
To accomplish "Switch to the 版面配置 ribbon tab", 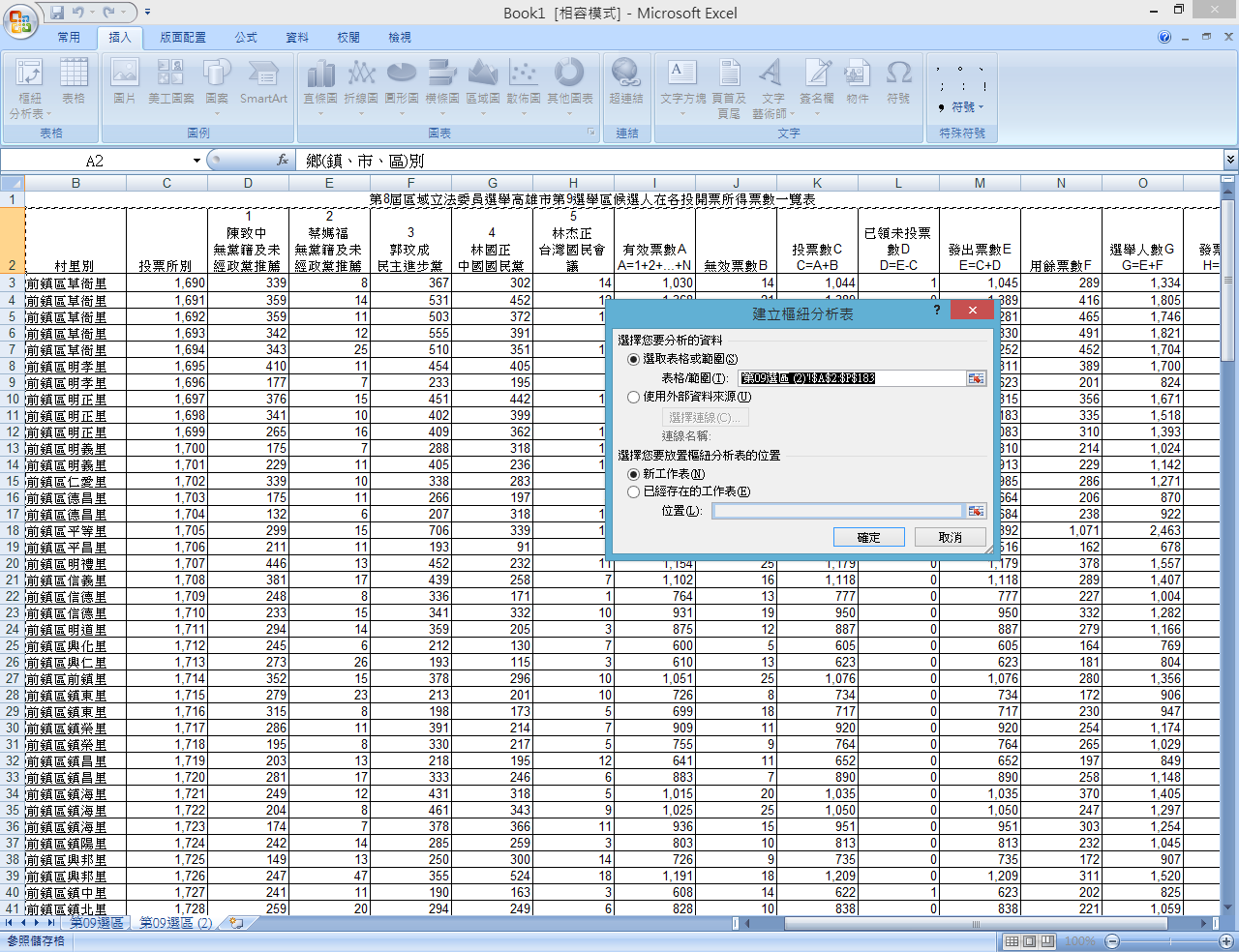I will coord(183,38).
